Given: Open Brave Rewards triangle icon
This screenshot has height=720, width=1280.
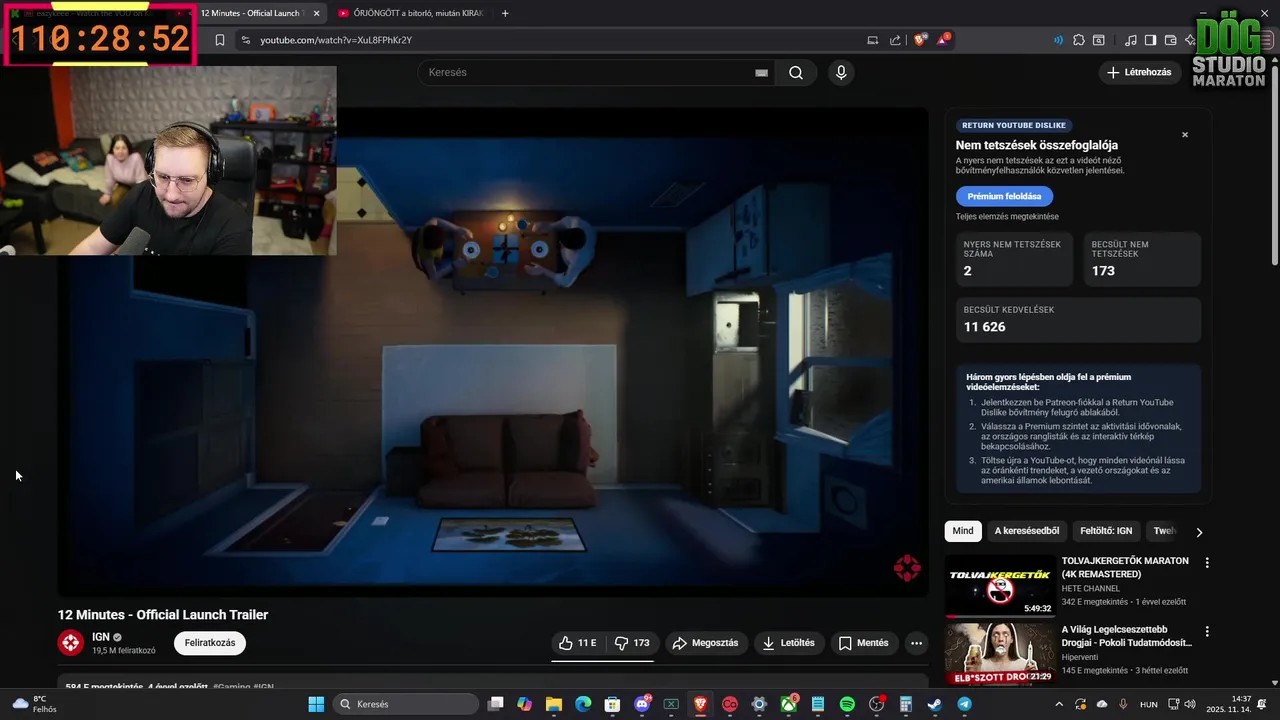Looking at the screenshot, I should coord(943,40).
